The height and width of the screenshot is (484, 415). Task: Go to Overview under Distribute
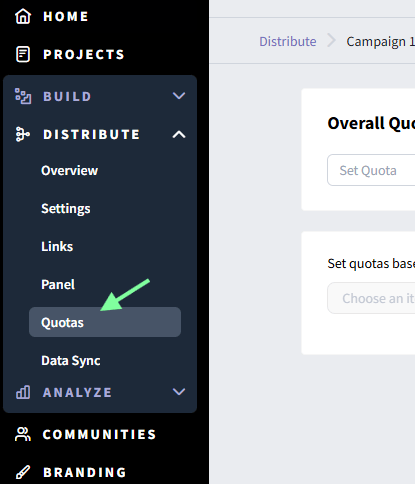(69, 171)
